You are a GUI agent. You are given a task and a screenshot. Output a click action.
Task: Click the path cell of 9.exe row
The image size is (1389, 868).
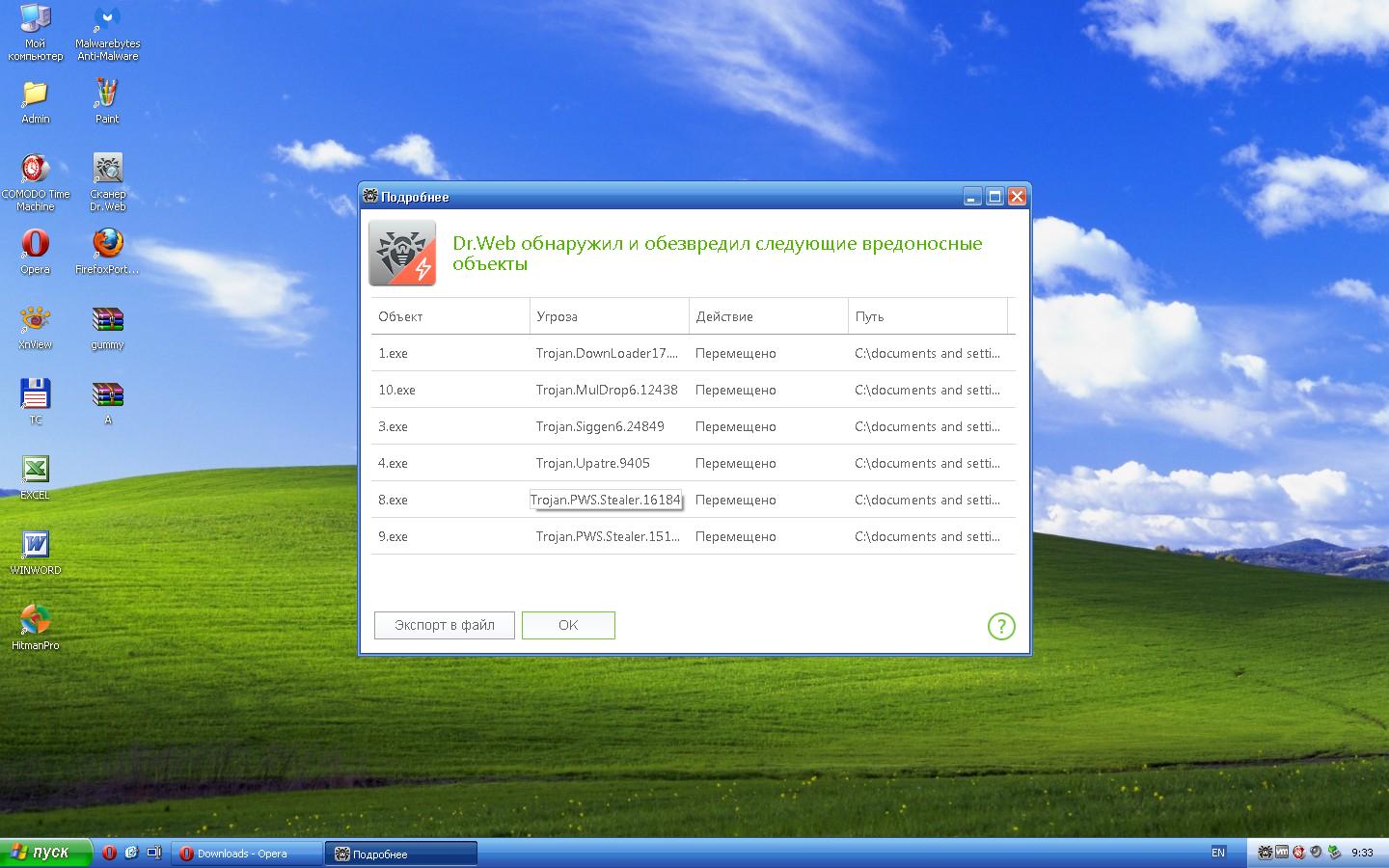click(927, 536)
